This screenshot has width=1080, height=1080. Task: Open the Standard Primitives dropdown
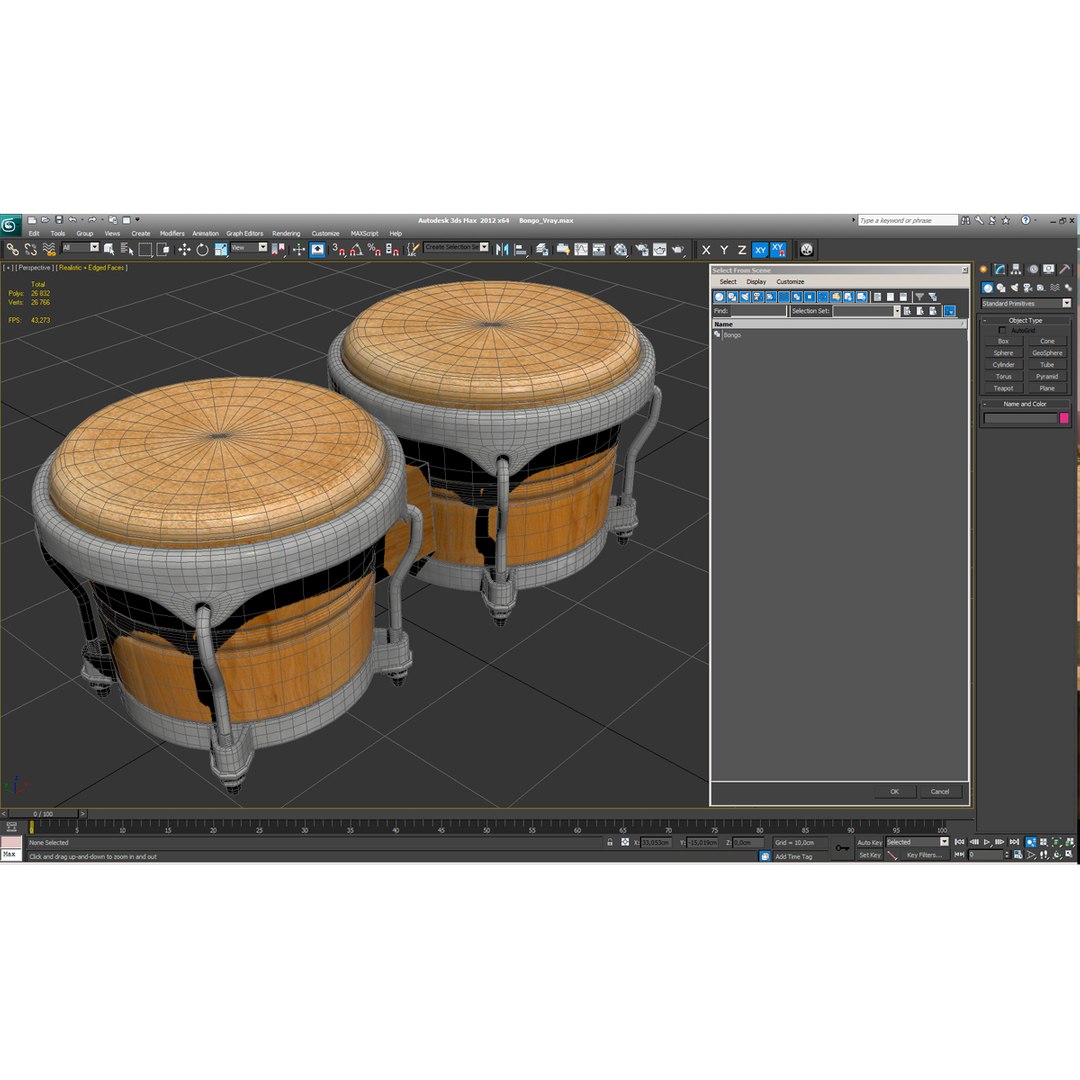[x=1026, y=304]
